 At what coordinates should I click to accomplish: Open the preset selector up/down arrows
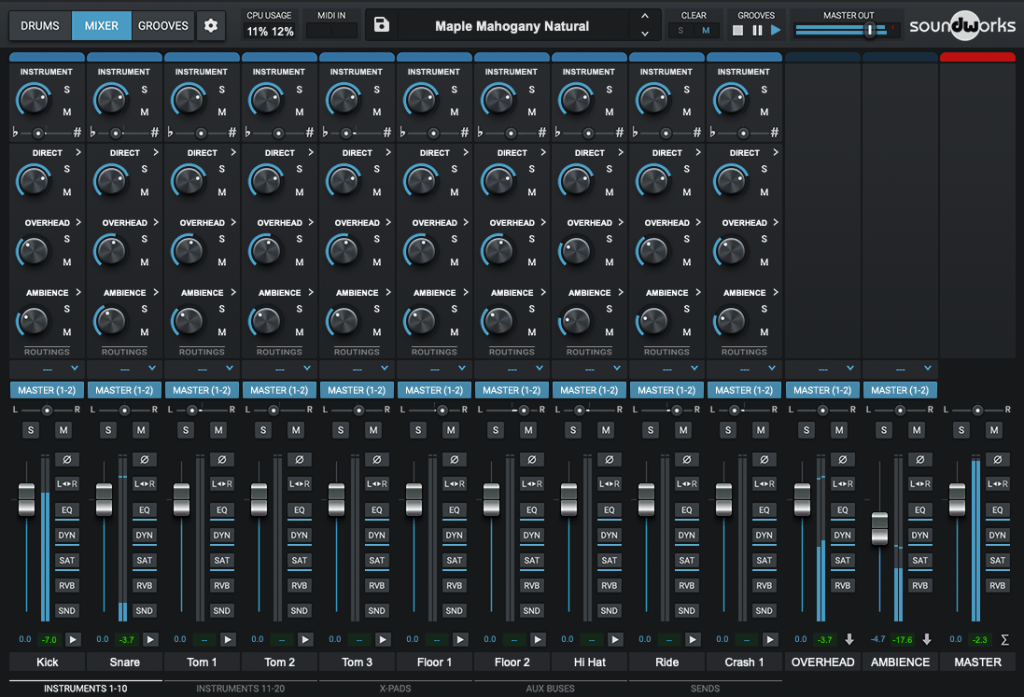[645, 26]
